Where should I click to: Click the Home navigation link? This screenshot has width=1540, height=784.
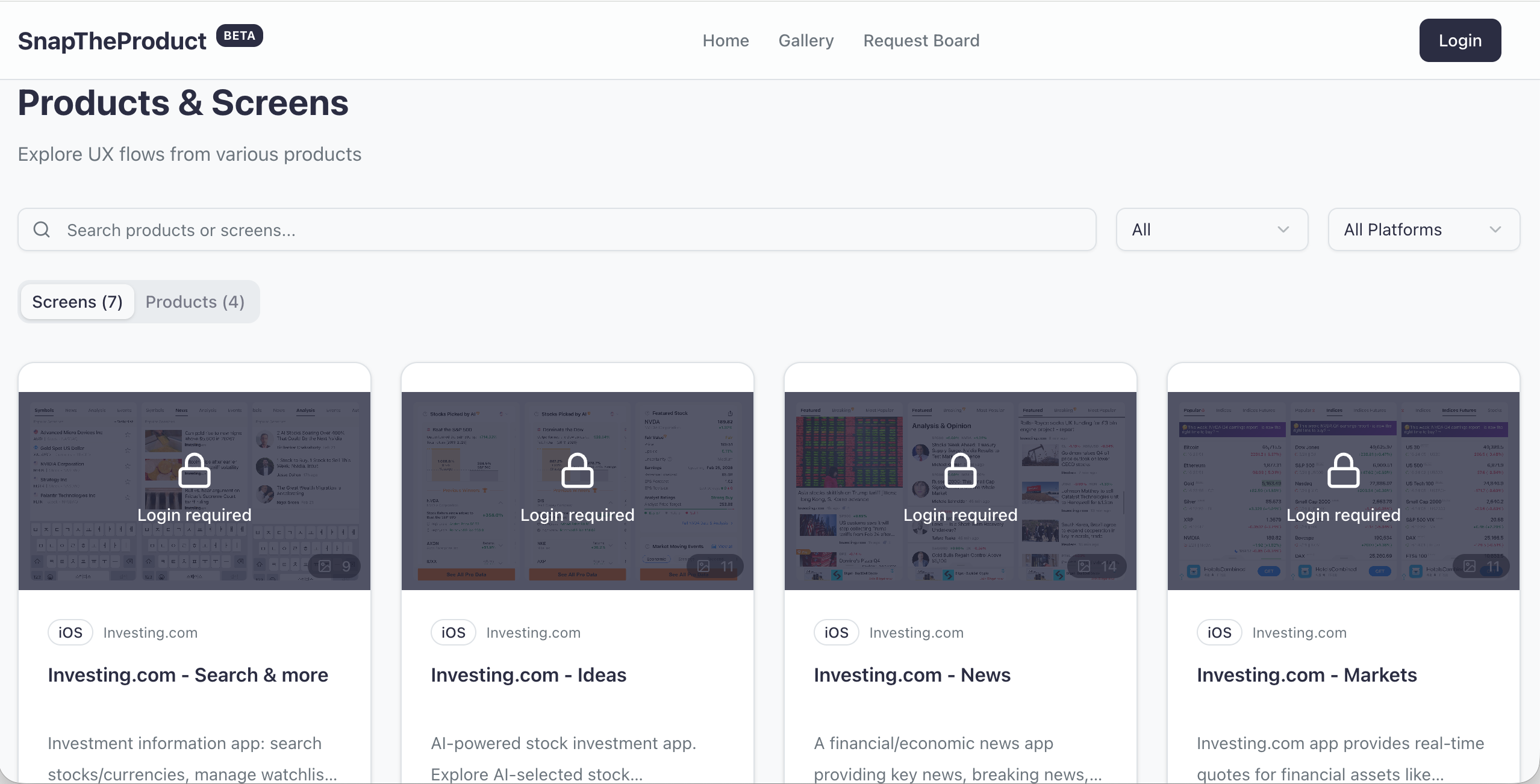pyautogui.click(x=725, y=40)
